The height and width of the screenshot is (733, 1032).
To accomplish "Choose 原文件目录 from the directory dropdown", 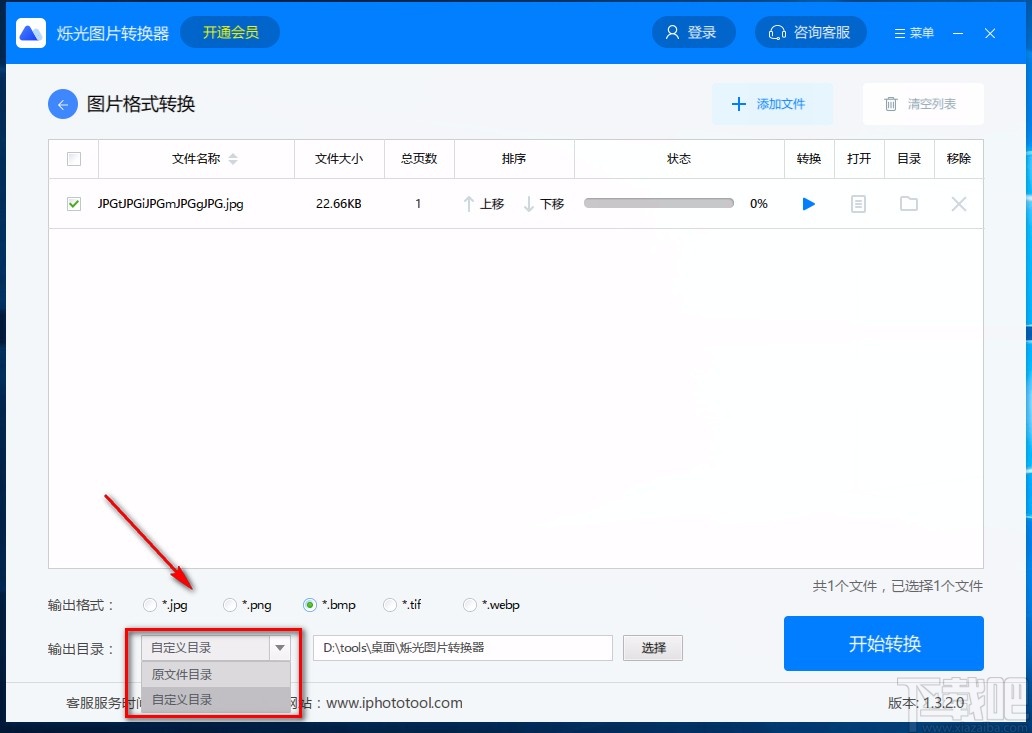I will point(181,674).
